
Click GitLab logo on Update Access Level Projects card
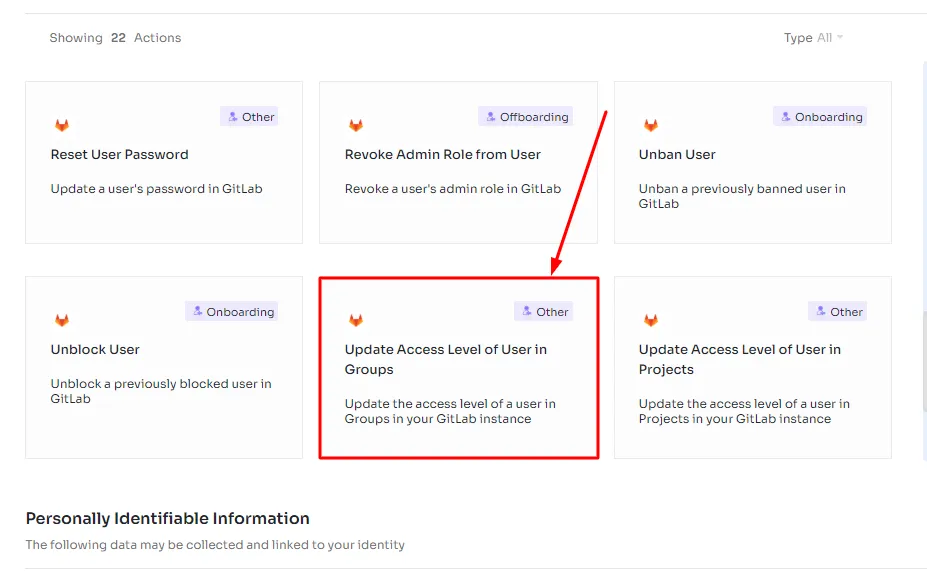651,320
